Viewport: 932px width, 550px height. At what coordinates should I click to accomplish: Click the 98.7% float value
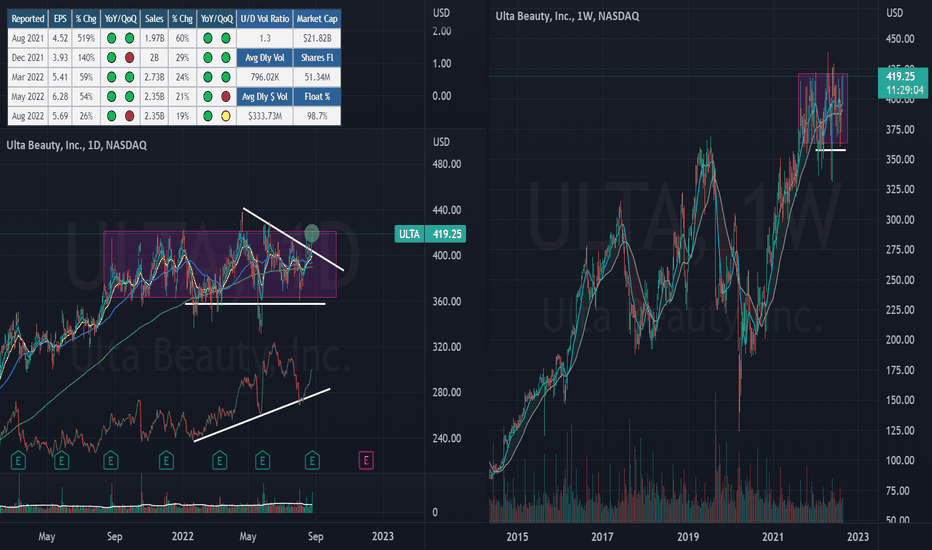pyautogui.click(x=317, y=116)
